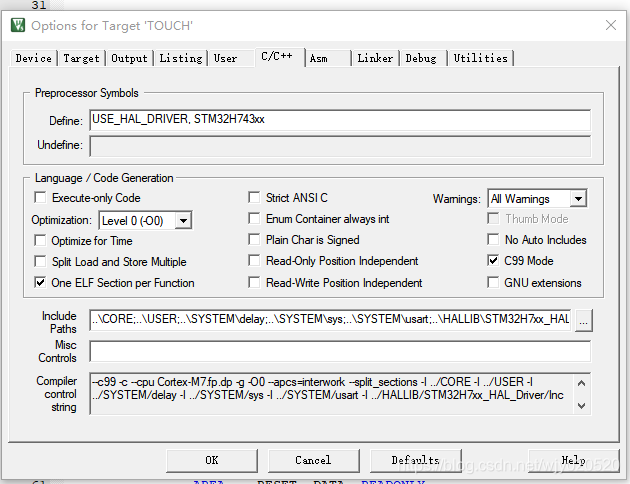Click the Include Paths field
This screenshot has width=630, height=484.
click(x=330, y=320)
